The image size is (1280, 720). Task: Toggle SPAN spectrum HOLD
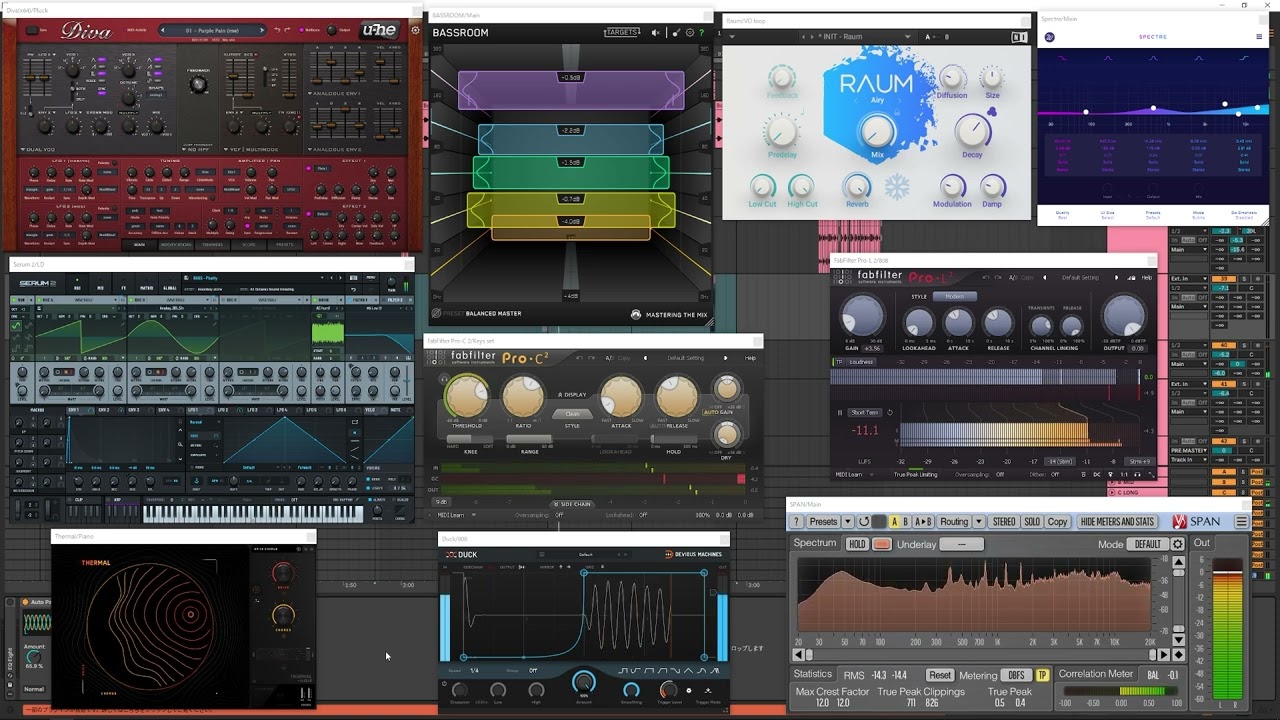coord(857,544)
